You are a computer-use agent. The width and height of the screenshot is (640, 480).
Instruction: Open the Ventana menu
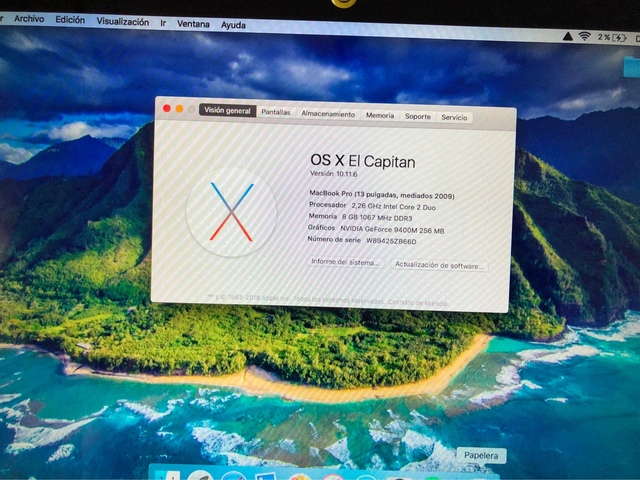193,23
